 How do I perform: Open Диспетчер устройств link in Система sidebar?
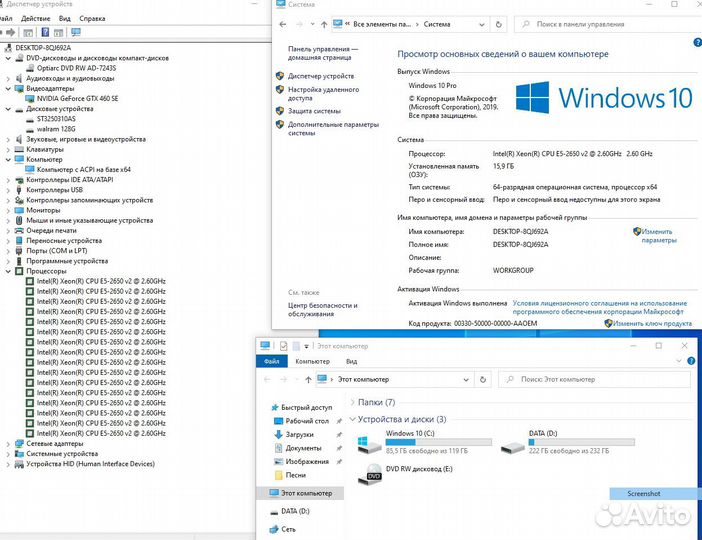click(x=321, y=76)
